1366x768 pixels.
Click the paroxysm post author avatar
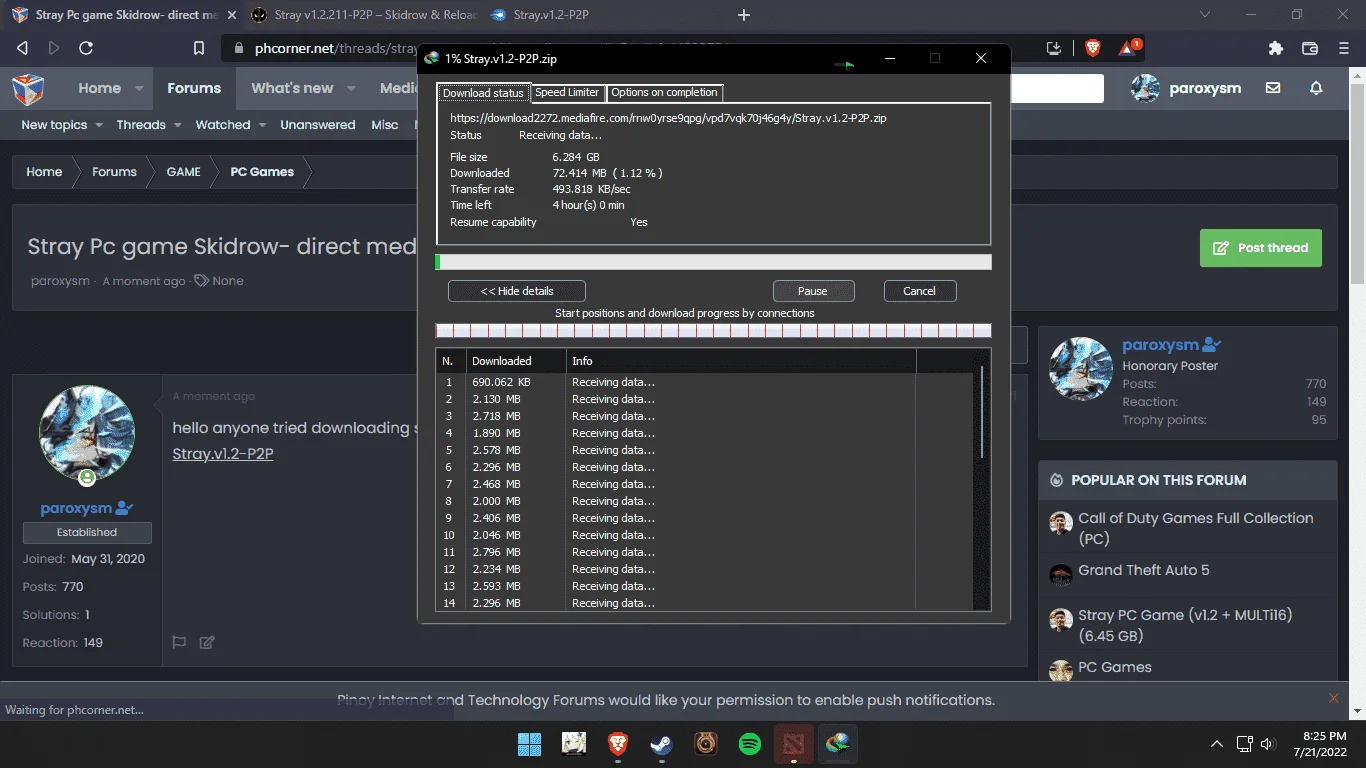point(87,434)
